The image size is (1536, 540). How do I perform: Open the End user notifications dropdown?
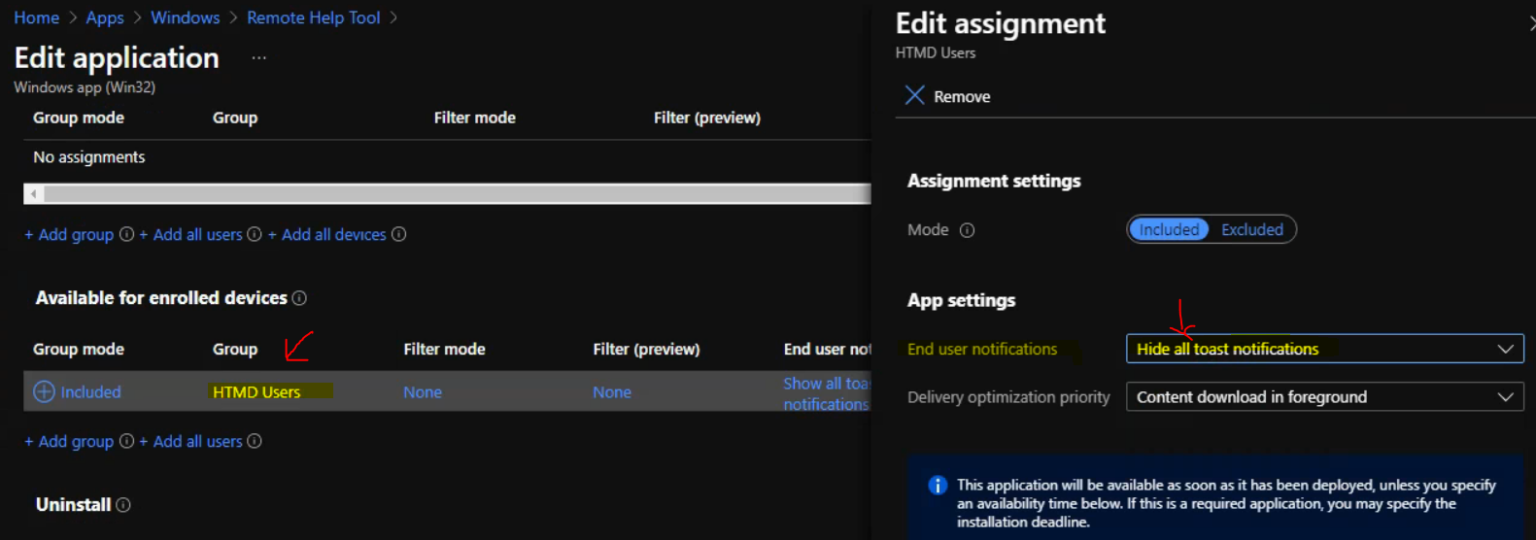click(x=1324, y=349)
